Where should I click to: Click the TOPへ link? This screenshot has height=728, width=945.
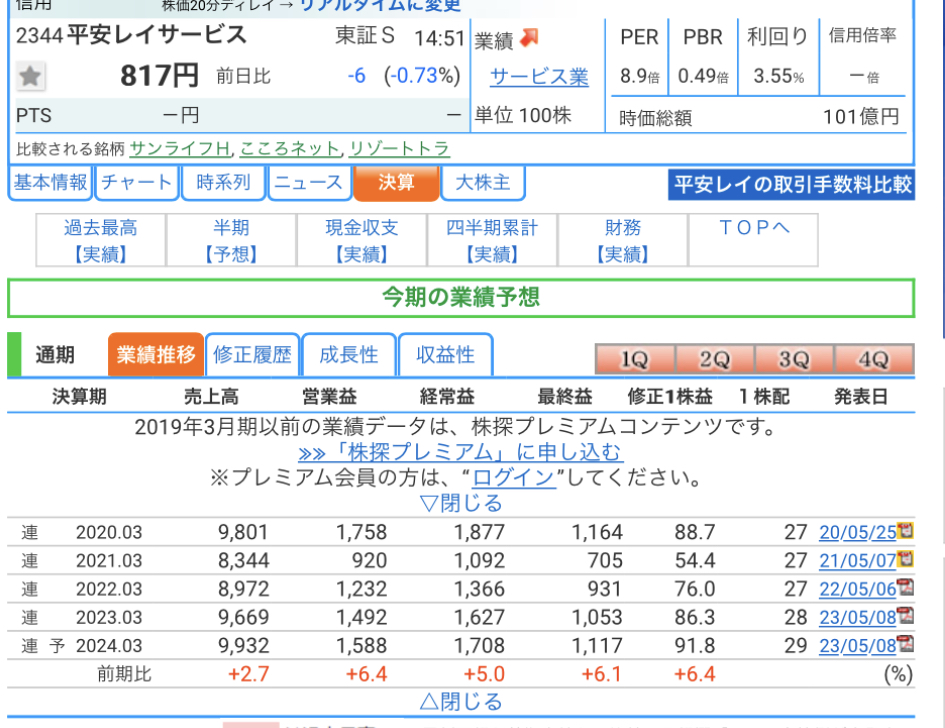[754, 228]
